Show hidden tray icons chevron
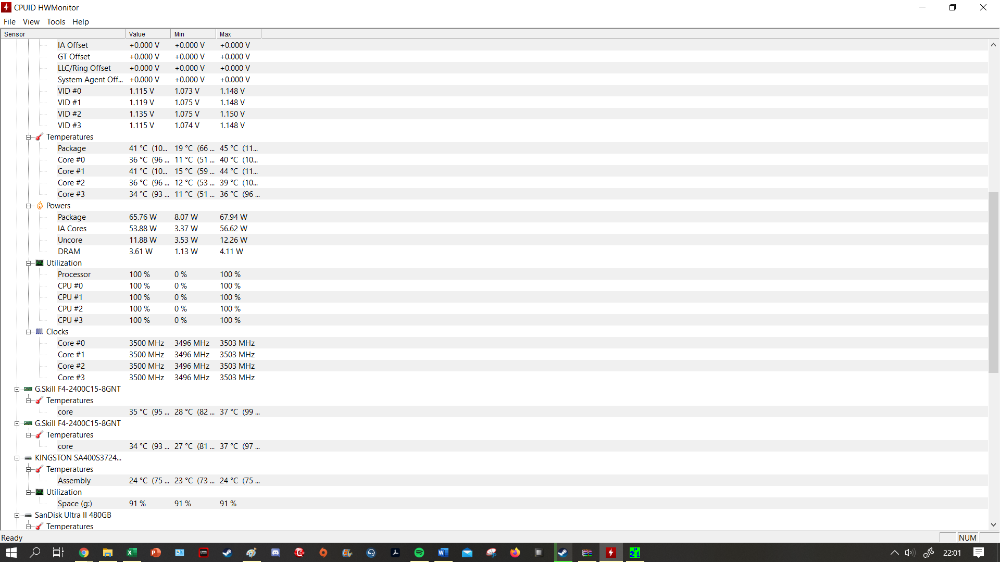 894,552
